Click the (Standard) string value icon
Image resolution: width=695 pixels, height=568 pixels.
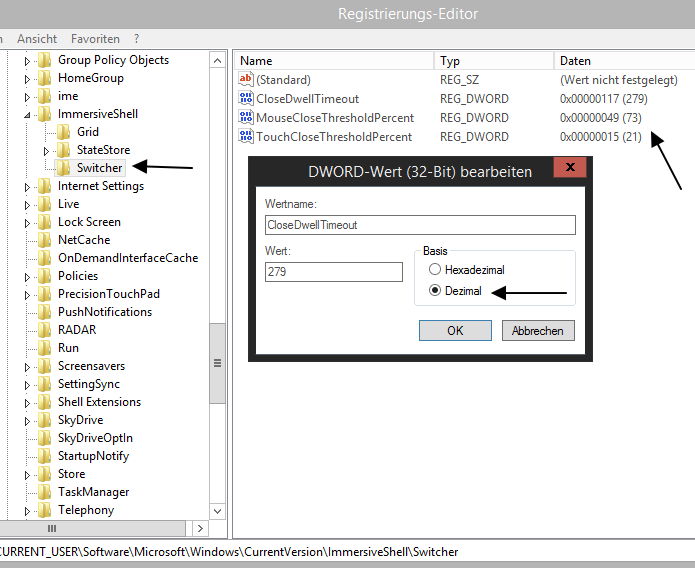tap(247, 80)
